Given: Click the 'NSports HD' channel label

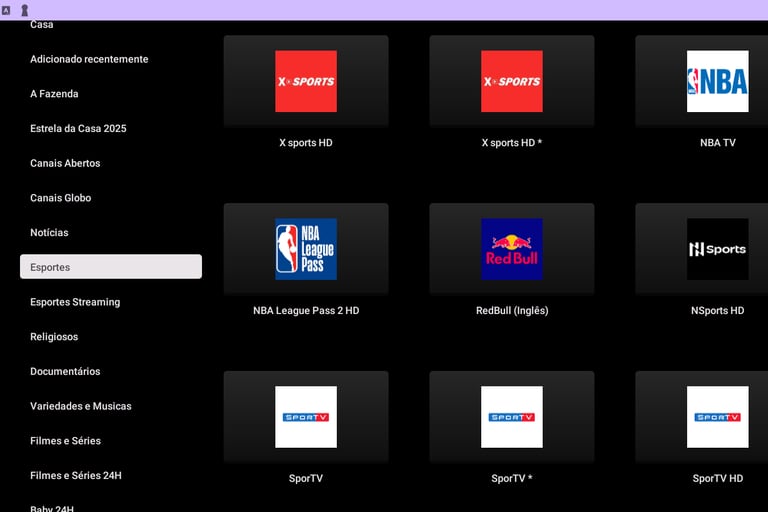Looking at the screenshot, I should click(718, 311).
